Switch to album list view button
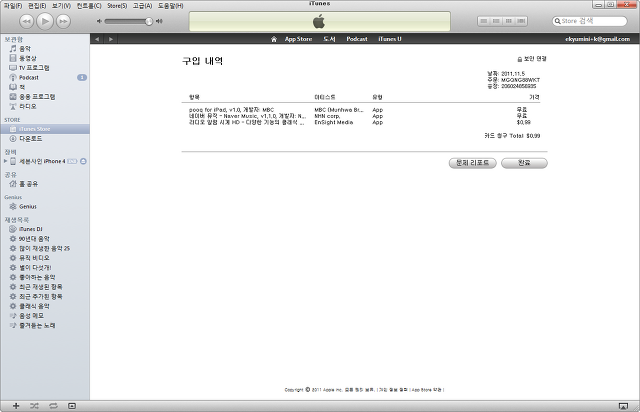This screenshot has width=640, height=412. coord(496,21)
